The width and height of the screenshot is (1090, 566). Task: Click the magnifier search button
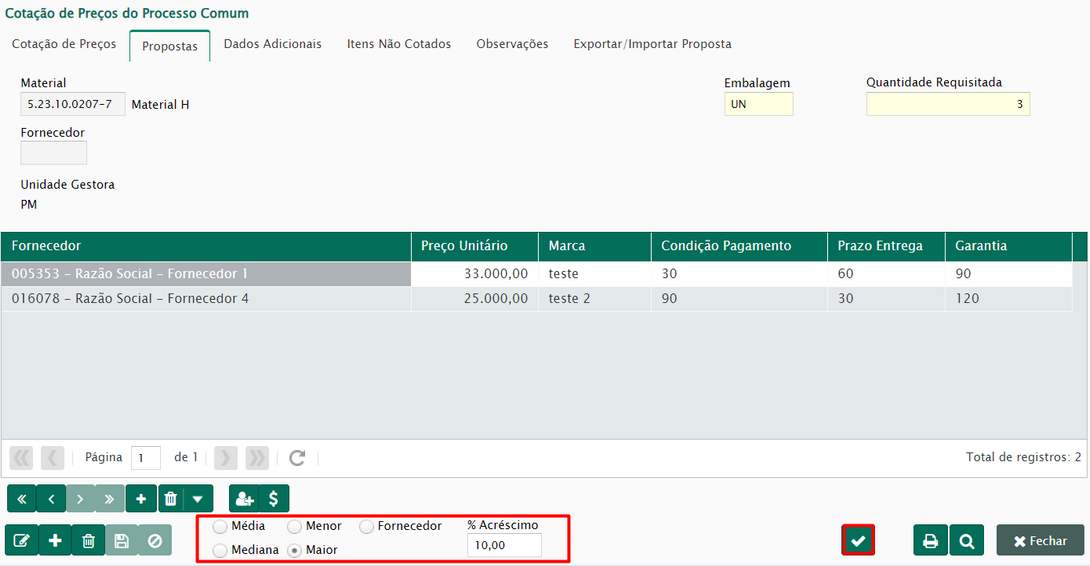pos(966,540)
